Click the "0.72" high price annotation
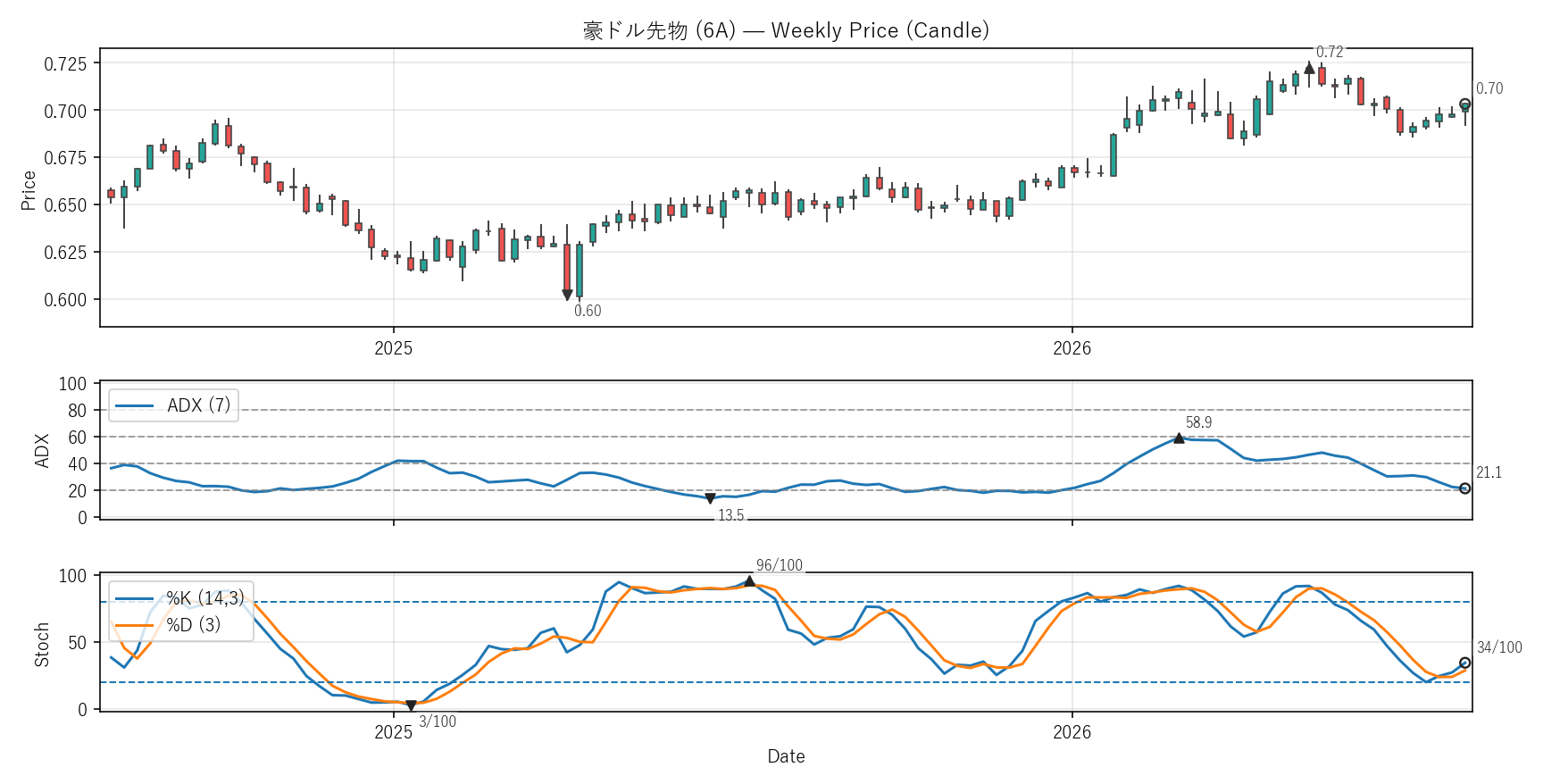 tap(1330, 52)
